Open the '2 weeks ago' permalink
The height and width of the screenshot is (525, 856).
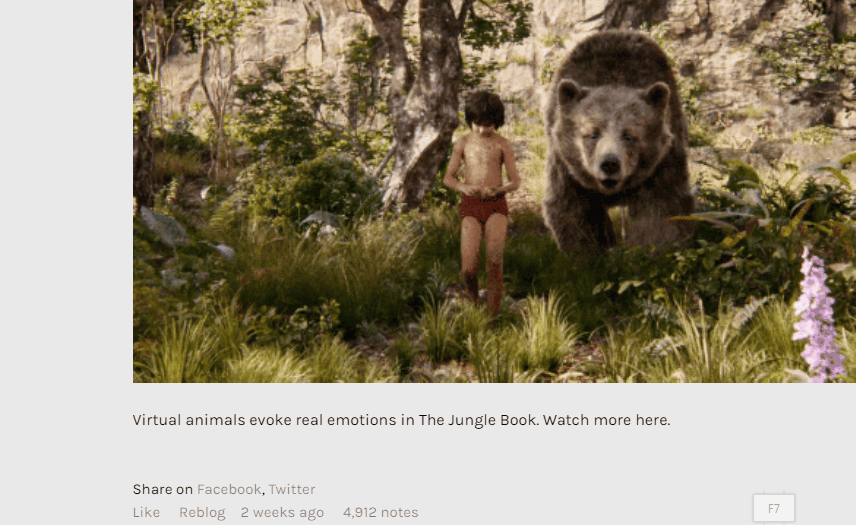[282, 512]
